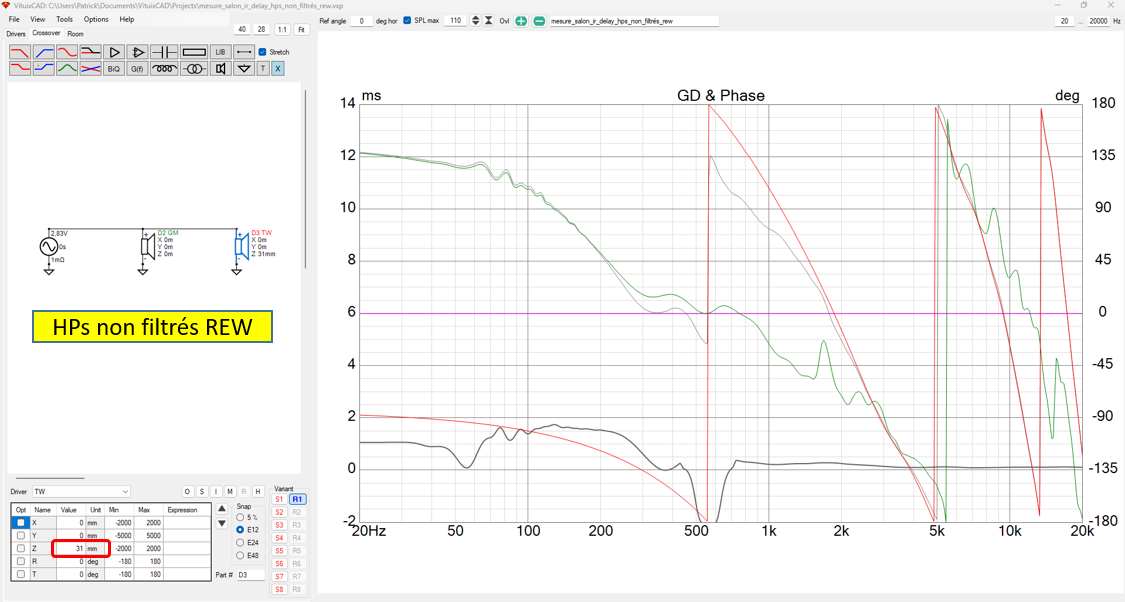Open the overlay name combo box
Screen dimensions: 1125x602
(x=633, y=21)
